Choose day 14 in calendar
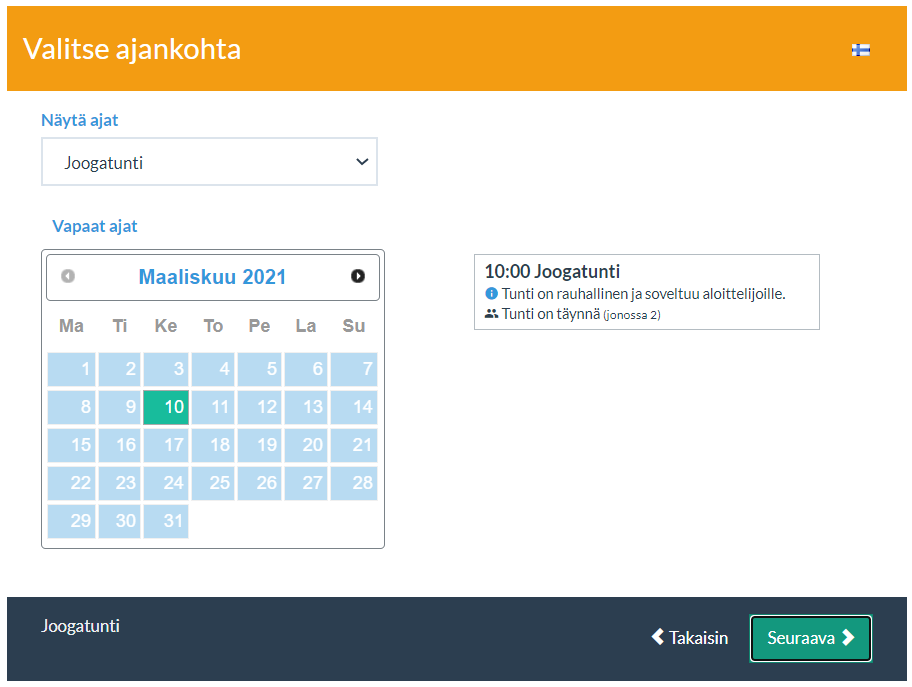The height and width of the screenshot is (687, 912). coord(354,407)
